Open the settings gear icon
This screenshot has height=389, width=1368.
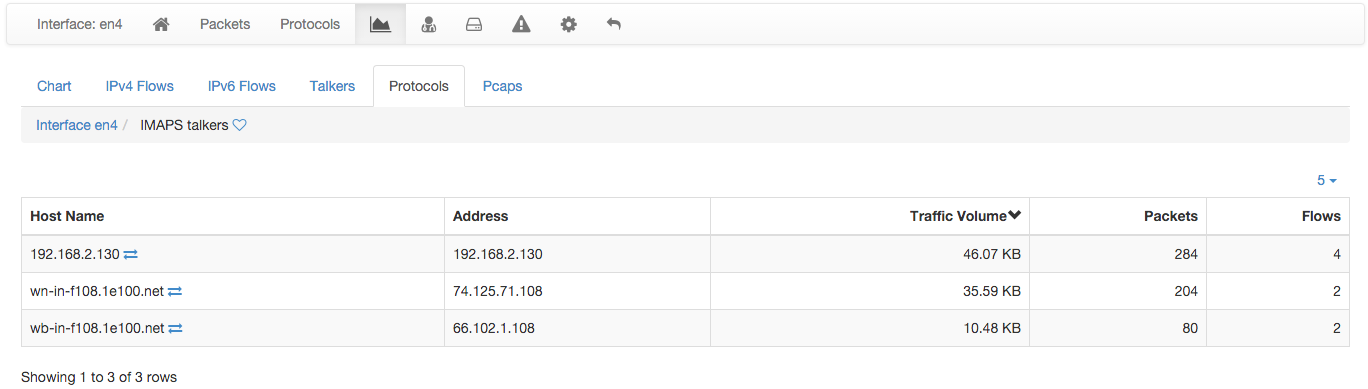tap(568, 24)
